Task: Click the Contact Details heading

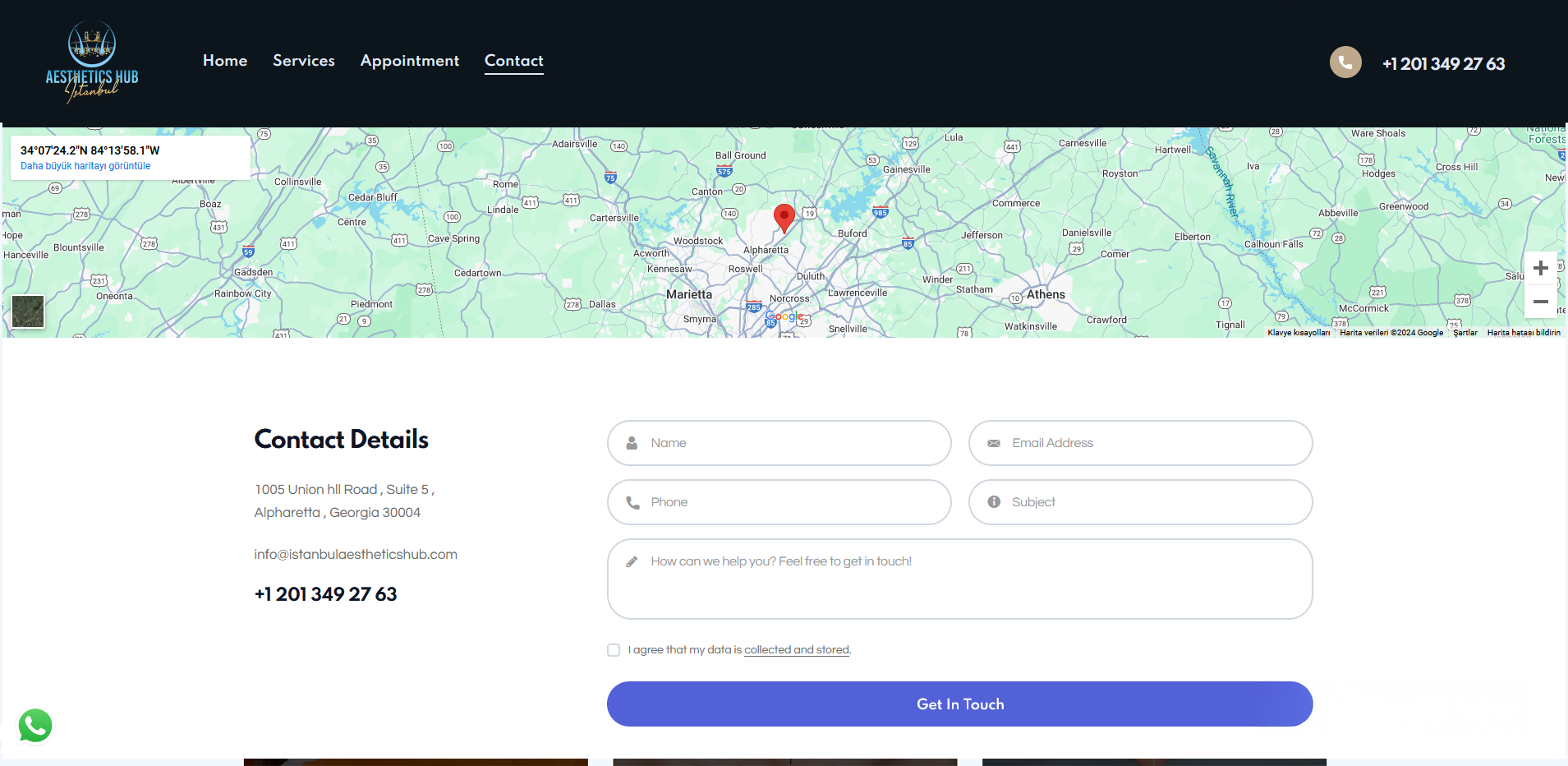Action: coord(341,440)
